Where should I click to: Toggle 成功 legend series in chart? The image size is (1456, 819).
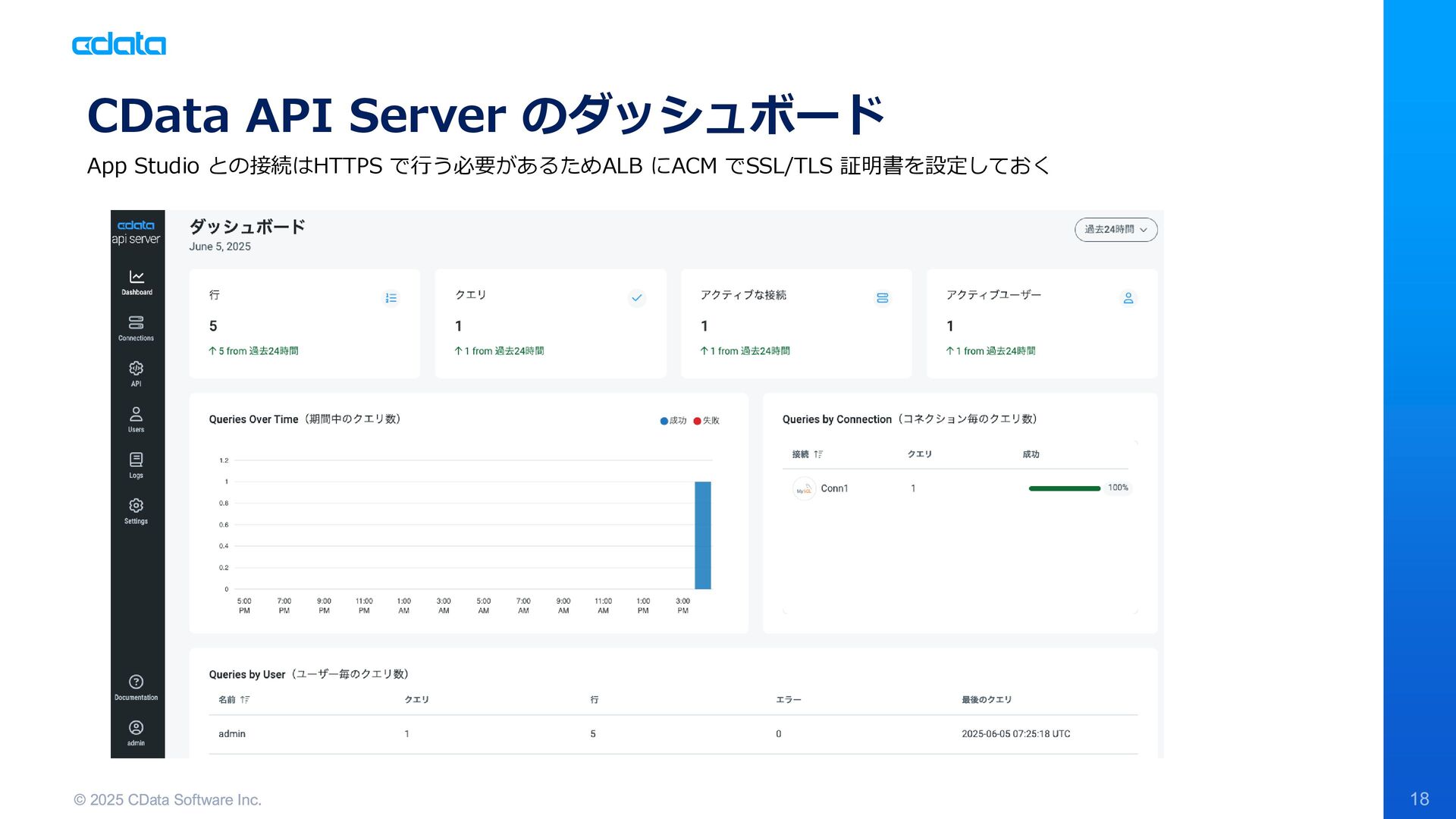(673, 421)
